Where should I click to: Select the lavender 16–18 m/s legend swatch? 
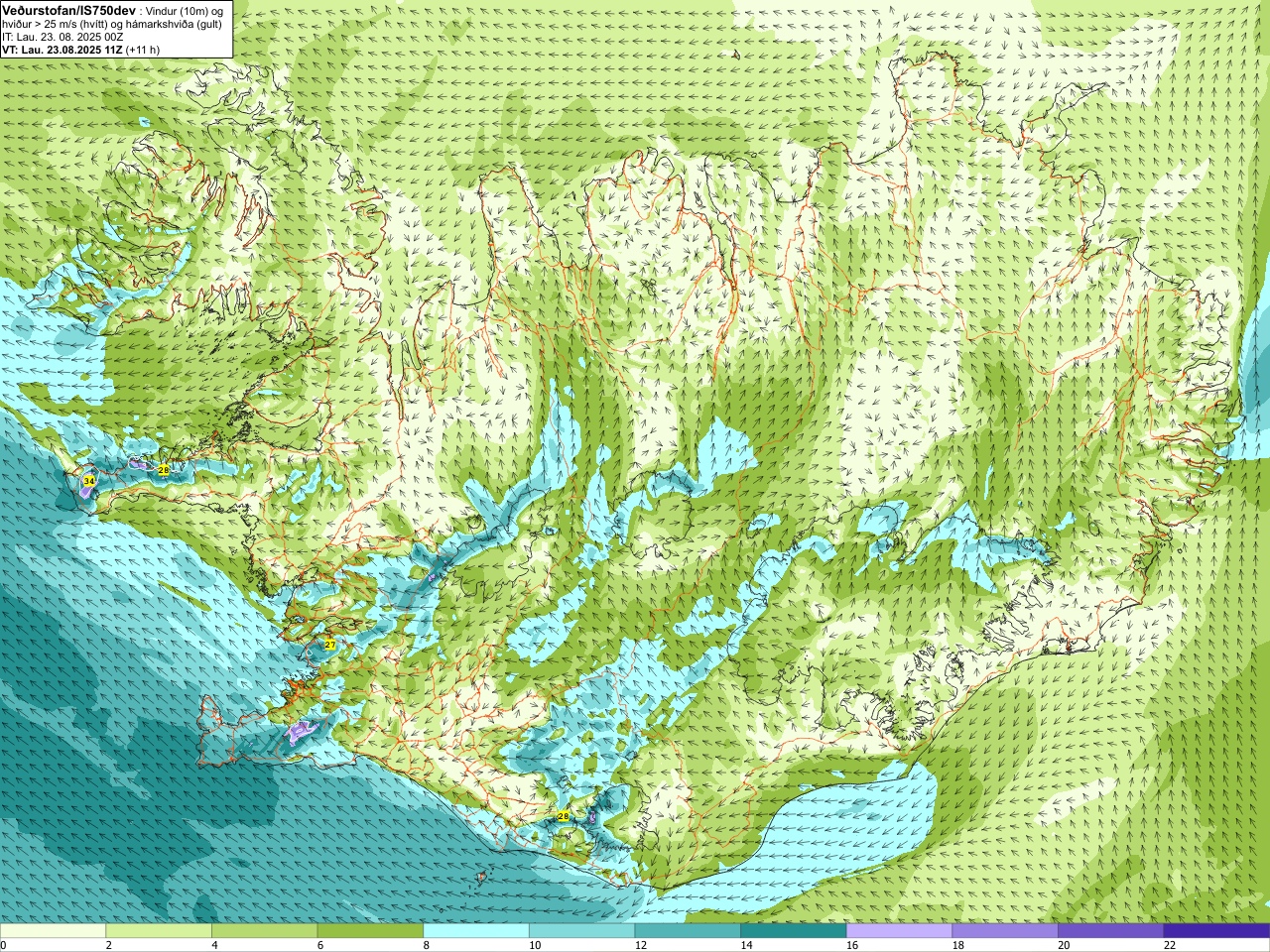coord(899,931)
